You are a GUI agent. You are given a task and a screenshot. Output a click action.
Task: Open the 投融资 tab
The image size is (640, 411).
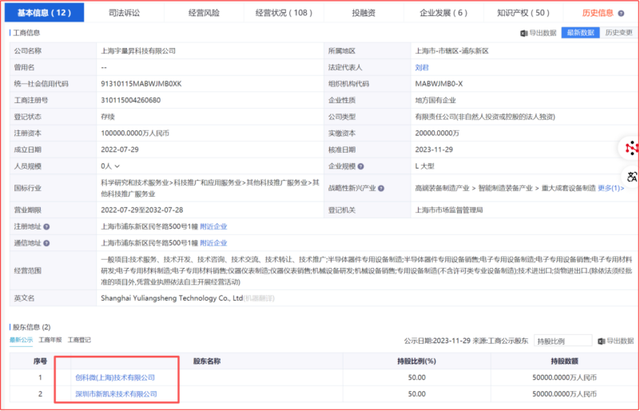click(x=364, y=13)
